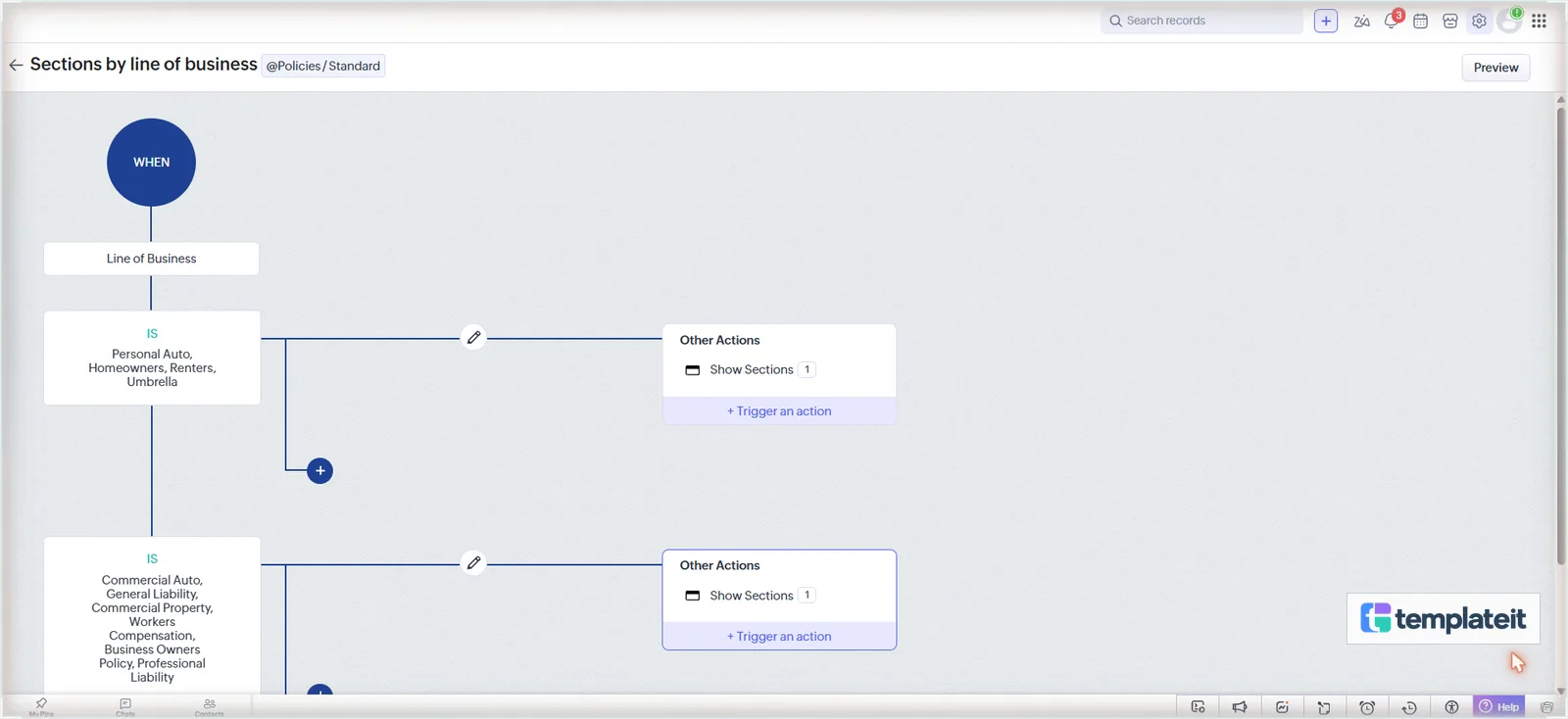Edit the Personal Auto branch with pencil
1568x719 pixels.
(473, 338)
